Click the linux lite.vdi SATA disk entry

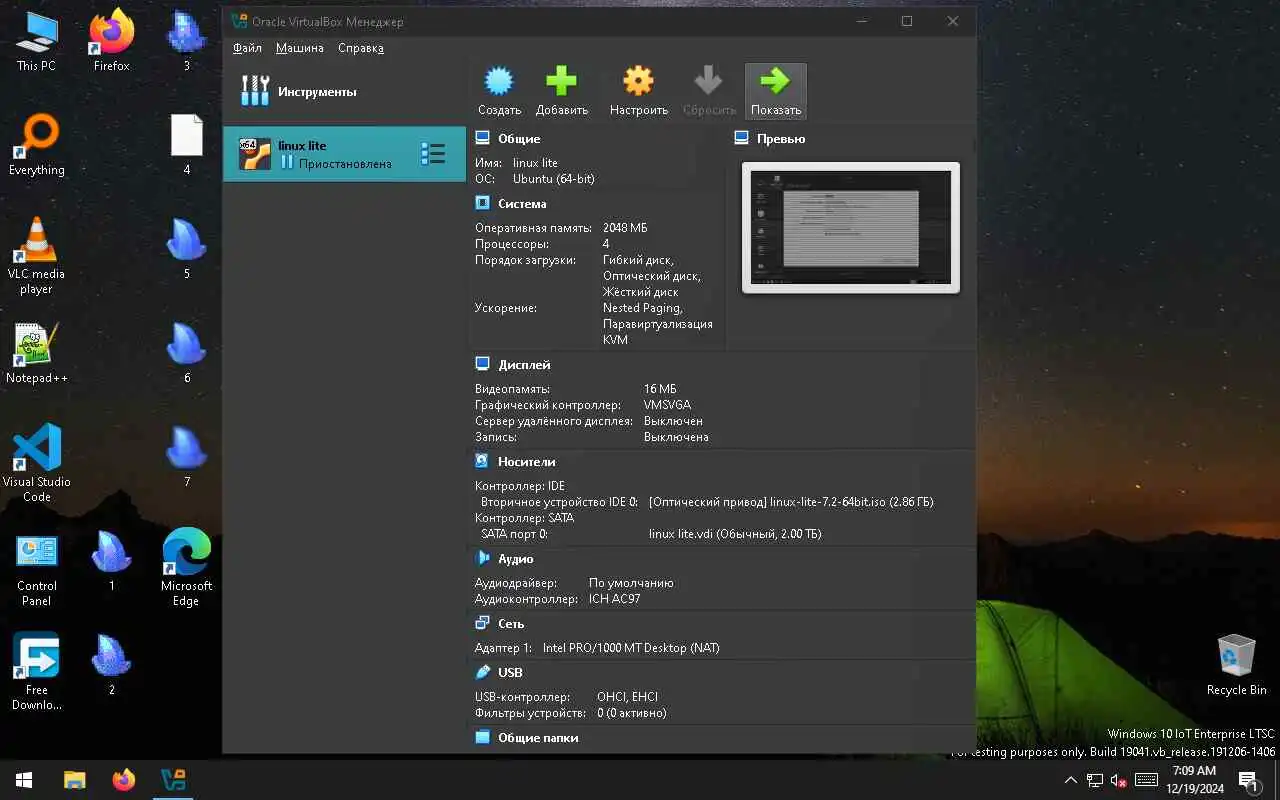pos(735,534)
